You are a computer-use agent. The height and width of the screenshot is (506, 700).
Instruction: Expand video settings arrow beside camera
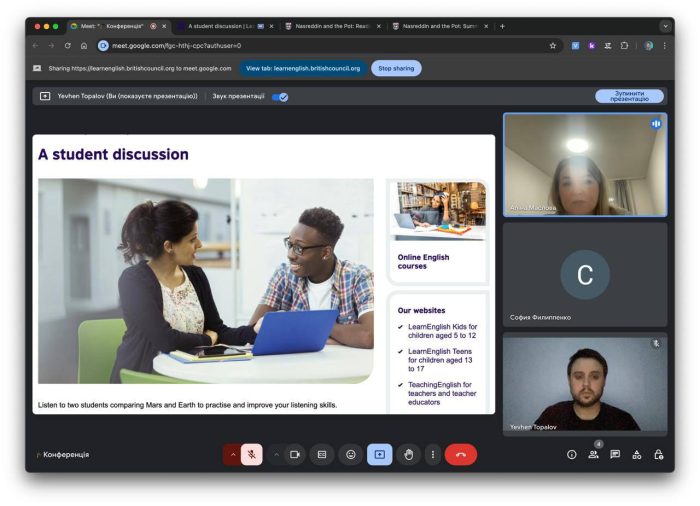click(276, 454)
